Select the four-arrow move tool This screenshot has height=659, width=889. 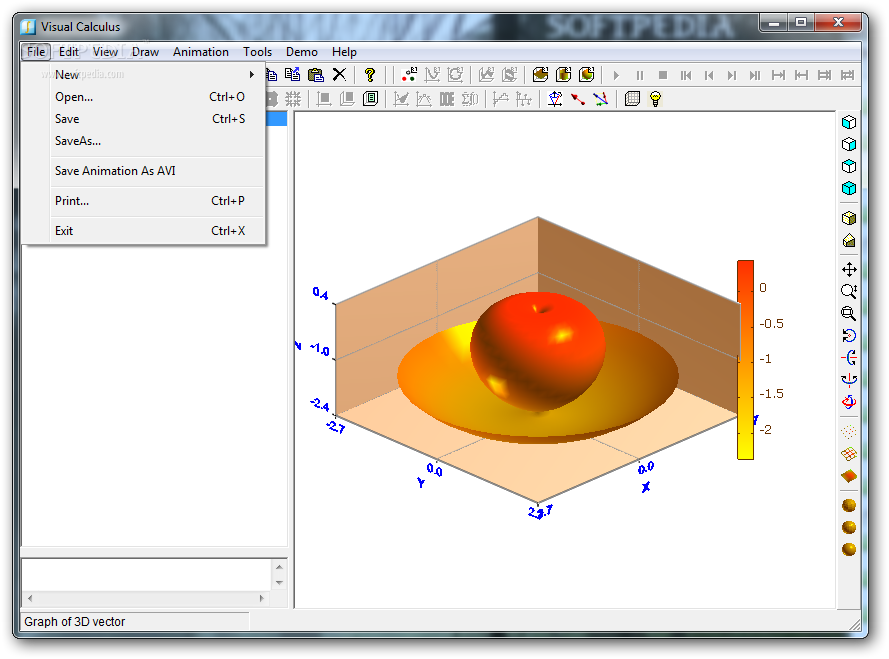849,269
